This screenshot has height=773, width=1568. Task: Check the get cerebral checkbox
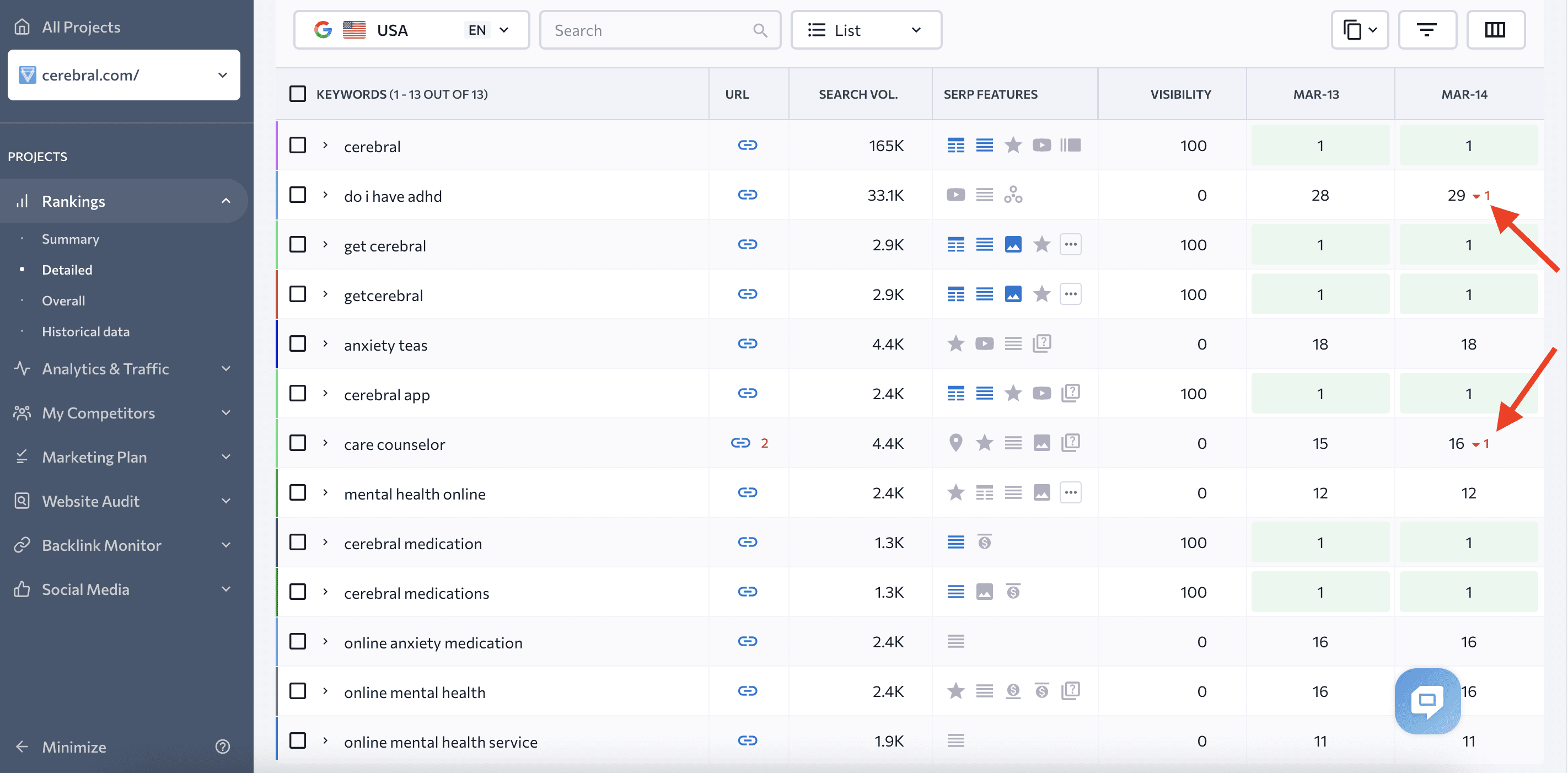298,244
